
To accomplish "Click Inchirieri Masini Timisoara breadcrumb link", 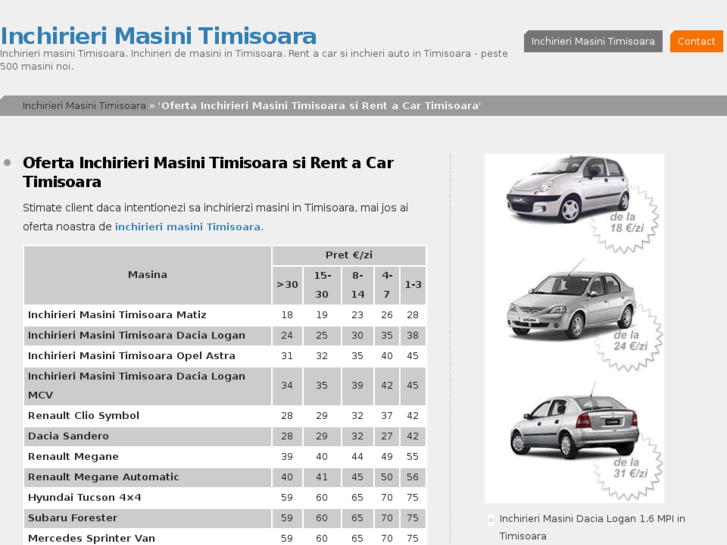I will 84,106.
